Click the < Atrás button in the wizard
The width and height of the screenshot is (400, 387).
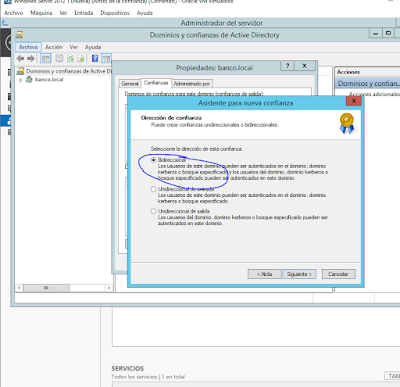[x=265, y=274]
